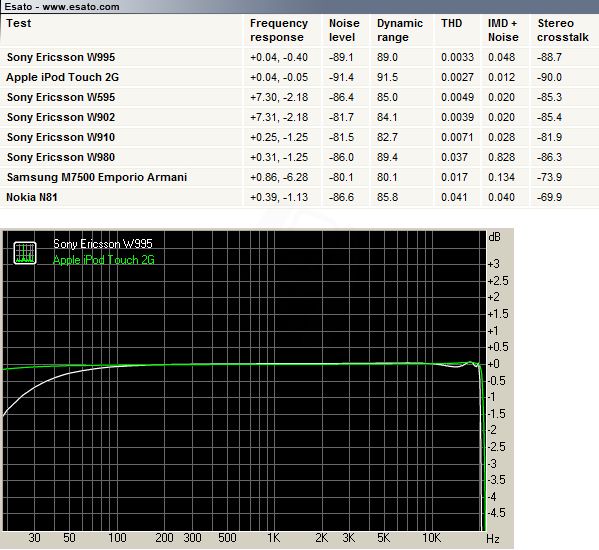This screenshot has height=550, width=599.
Task: Select the Sony Ericsson W910 row
Action: coord(300,137)
